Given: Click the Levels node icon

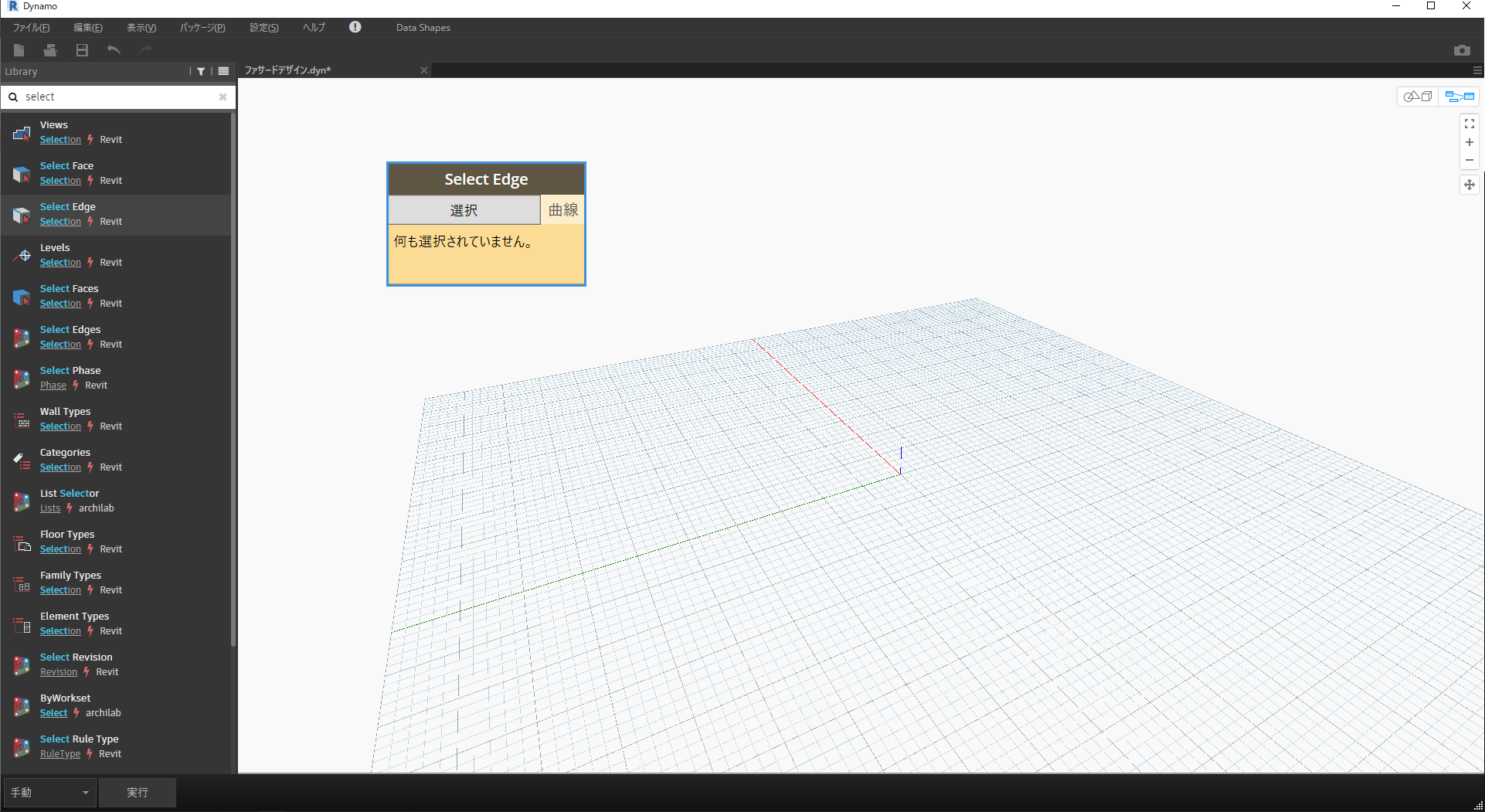Looking at the screenshot, I should (22, 256).
